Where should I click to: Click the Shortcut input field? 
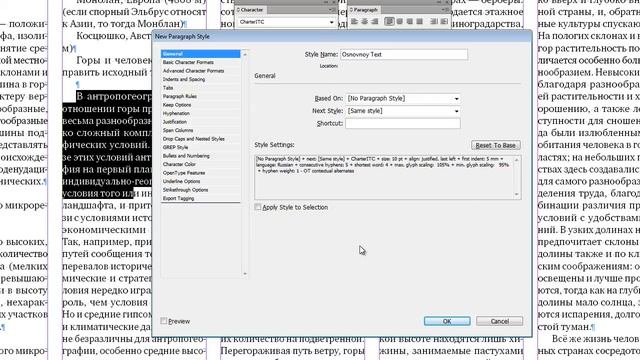click(403, 123)
